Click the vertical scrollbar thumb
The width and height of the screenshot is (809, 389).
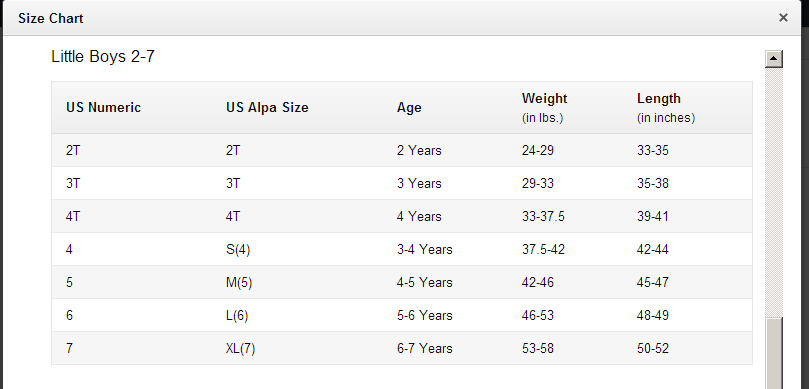774,353
